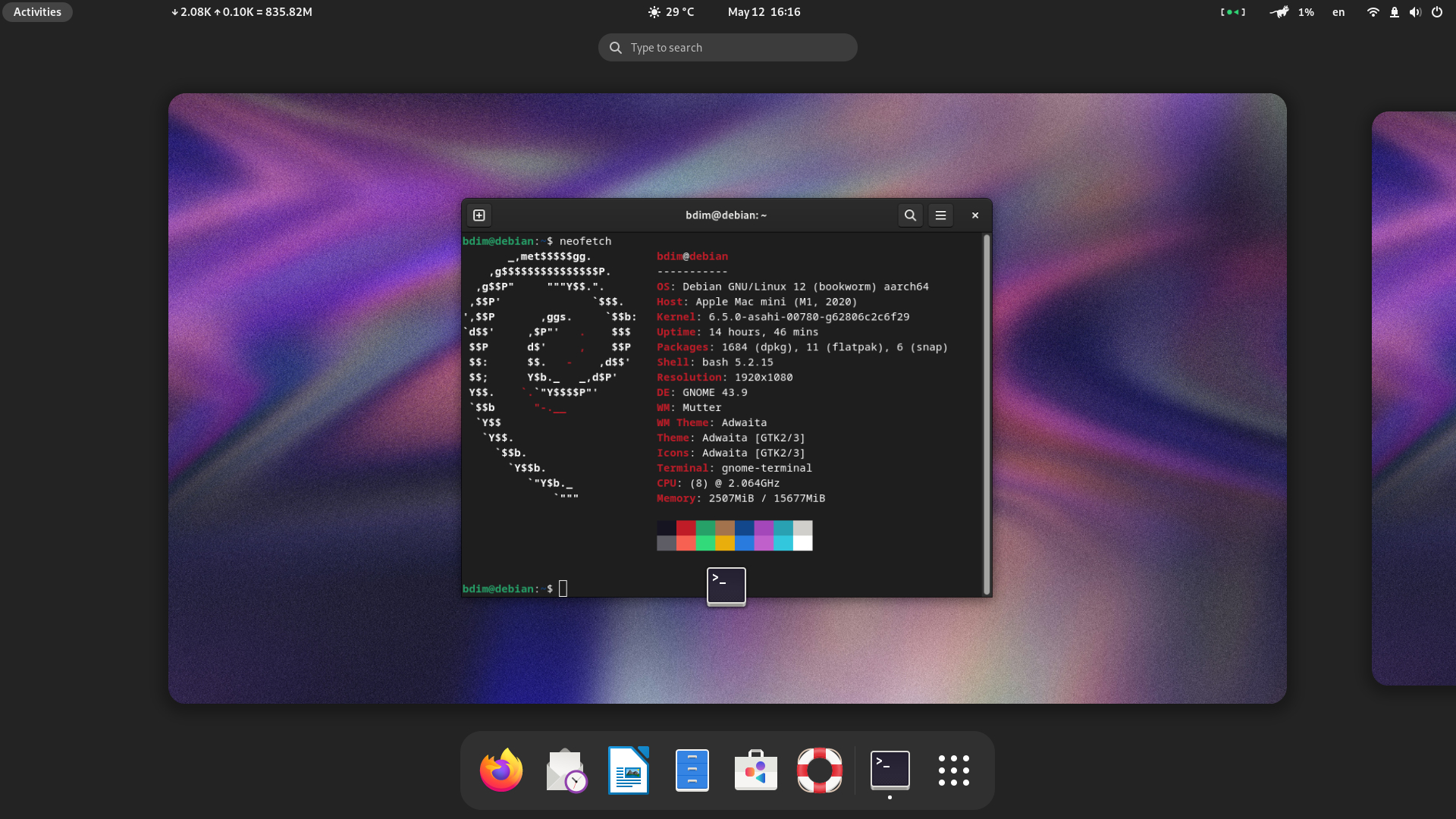Launch GNOME Software from the dock

[x=755, y=770]
